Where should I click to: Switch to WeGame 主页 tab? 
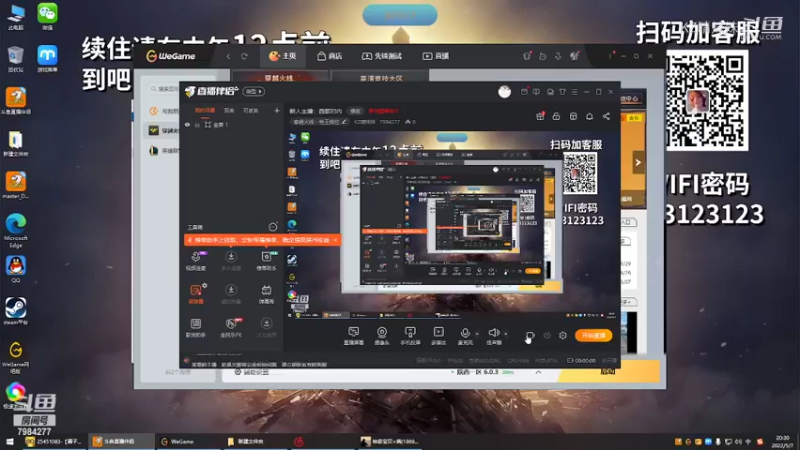[x=283, y=56]
